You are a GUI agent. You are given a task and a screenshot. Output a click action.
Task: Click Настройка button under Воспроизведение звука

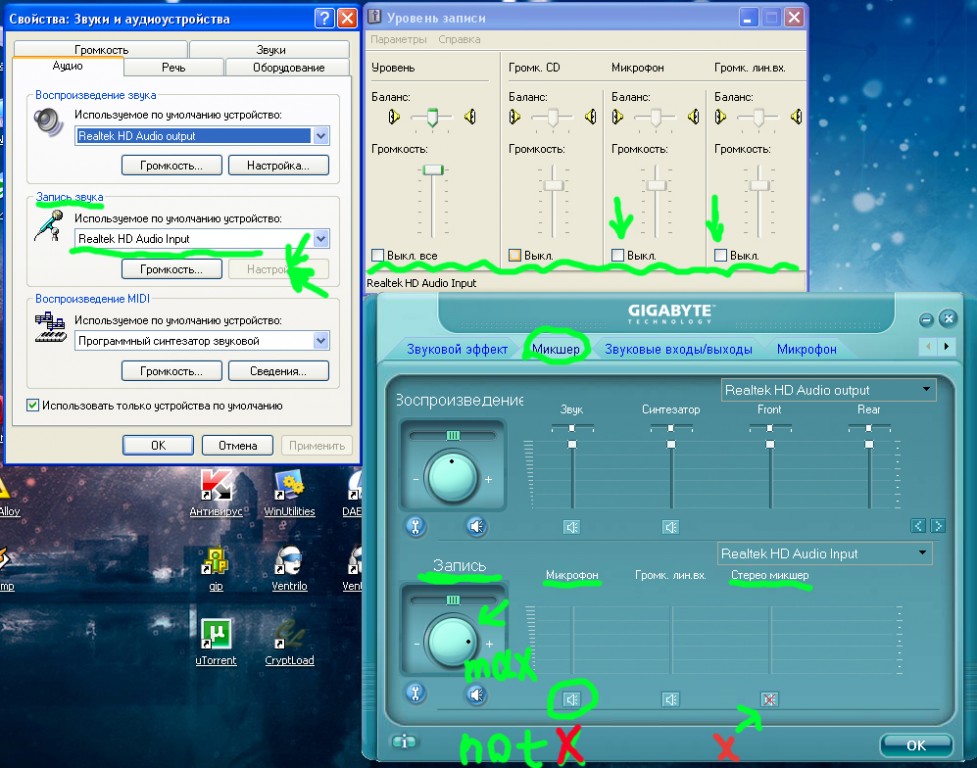(x=279, y=166)
